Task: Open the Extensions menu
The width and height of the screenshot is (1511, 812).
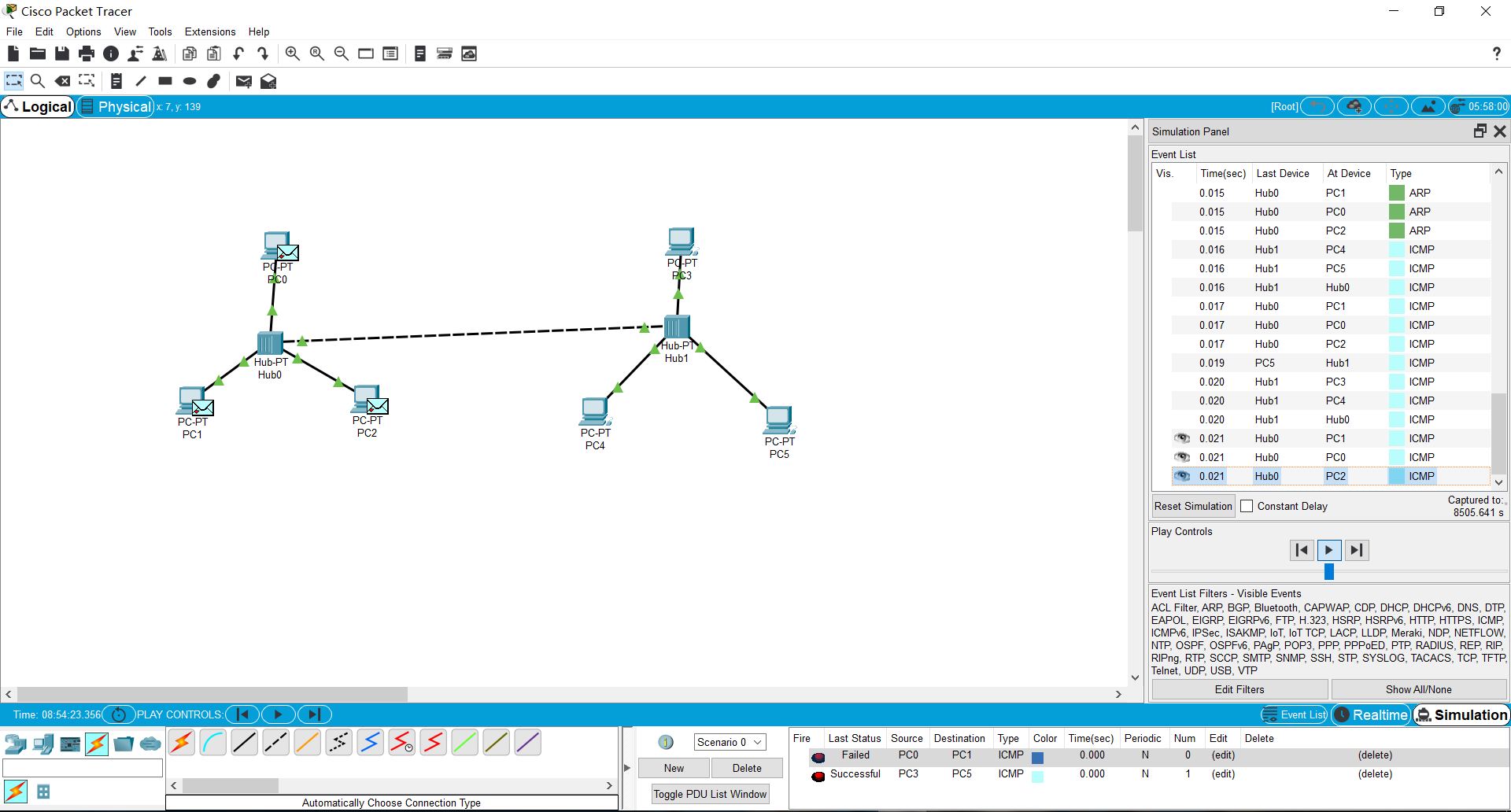Action: 209,31
